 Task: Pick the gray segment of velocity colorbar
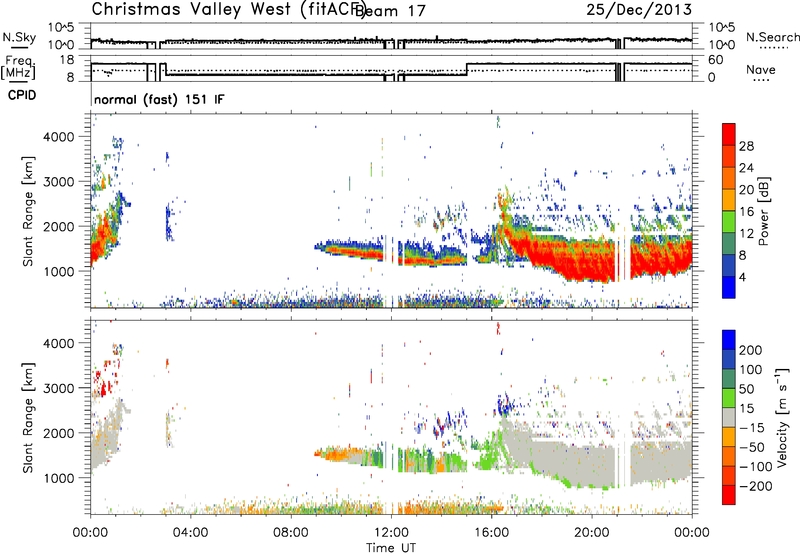[729, 417]
